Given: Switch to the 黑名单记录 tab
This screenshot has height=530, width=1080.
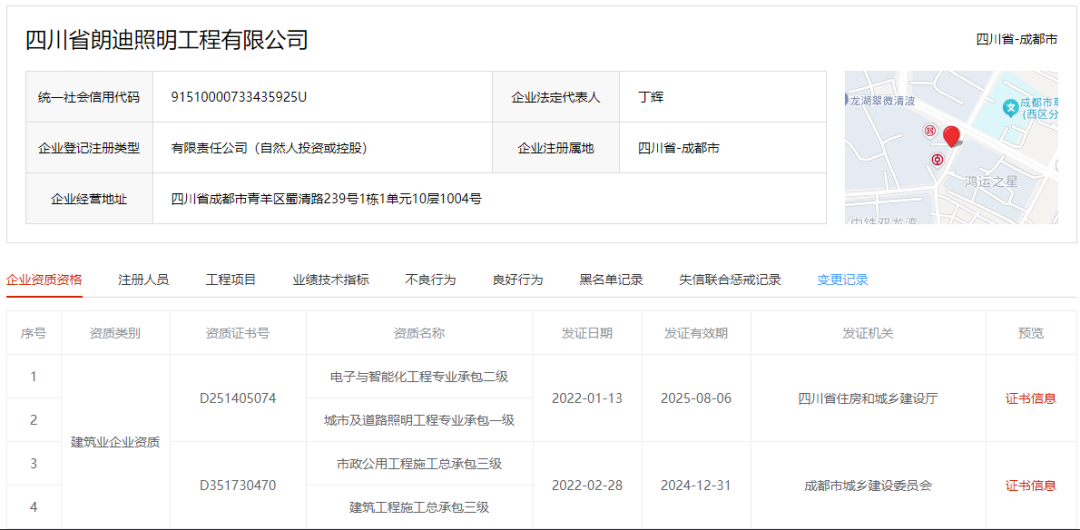Looking at the screenshot, I should pos(611,280).
